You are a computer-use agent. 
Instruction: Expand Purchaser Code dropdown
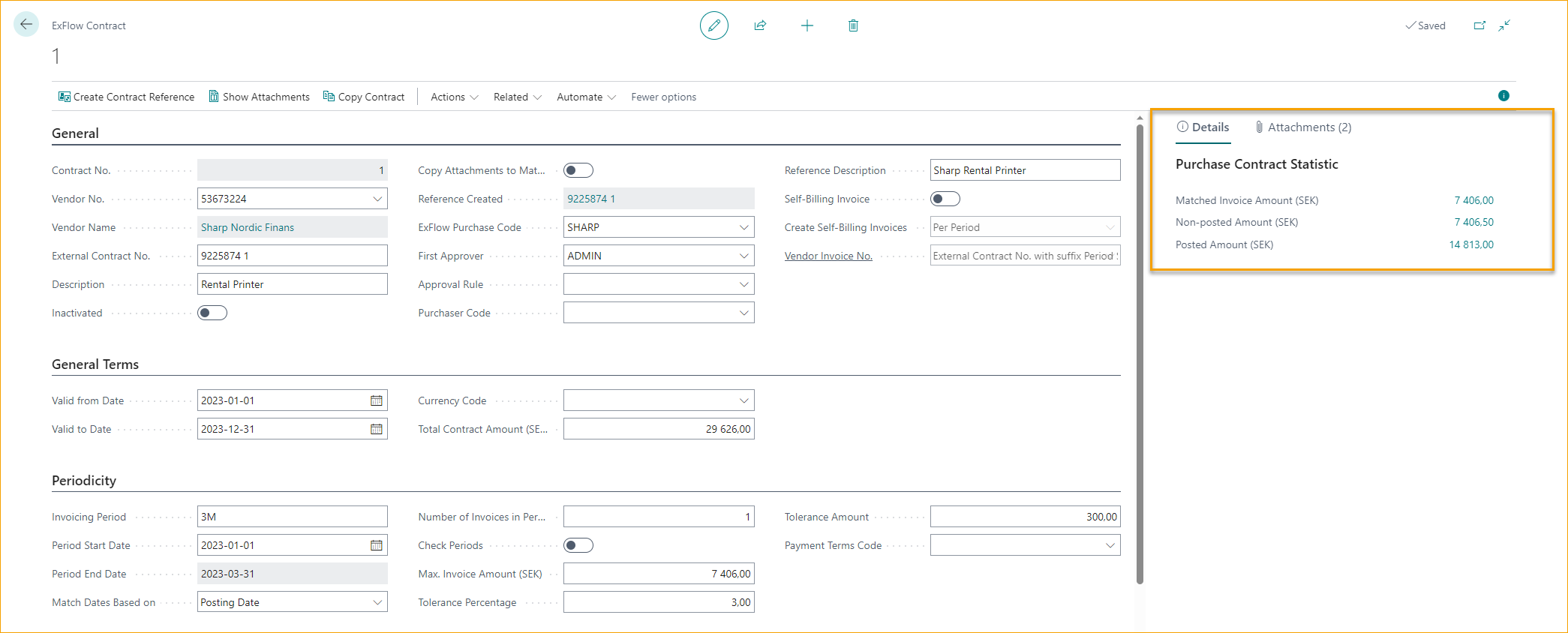744,313
